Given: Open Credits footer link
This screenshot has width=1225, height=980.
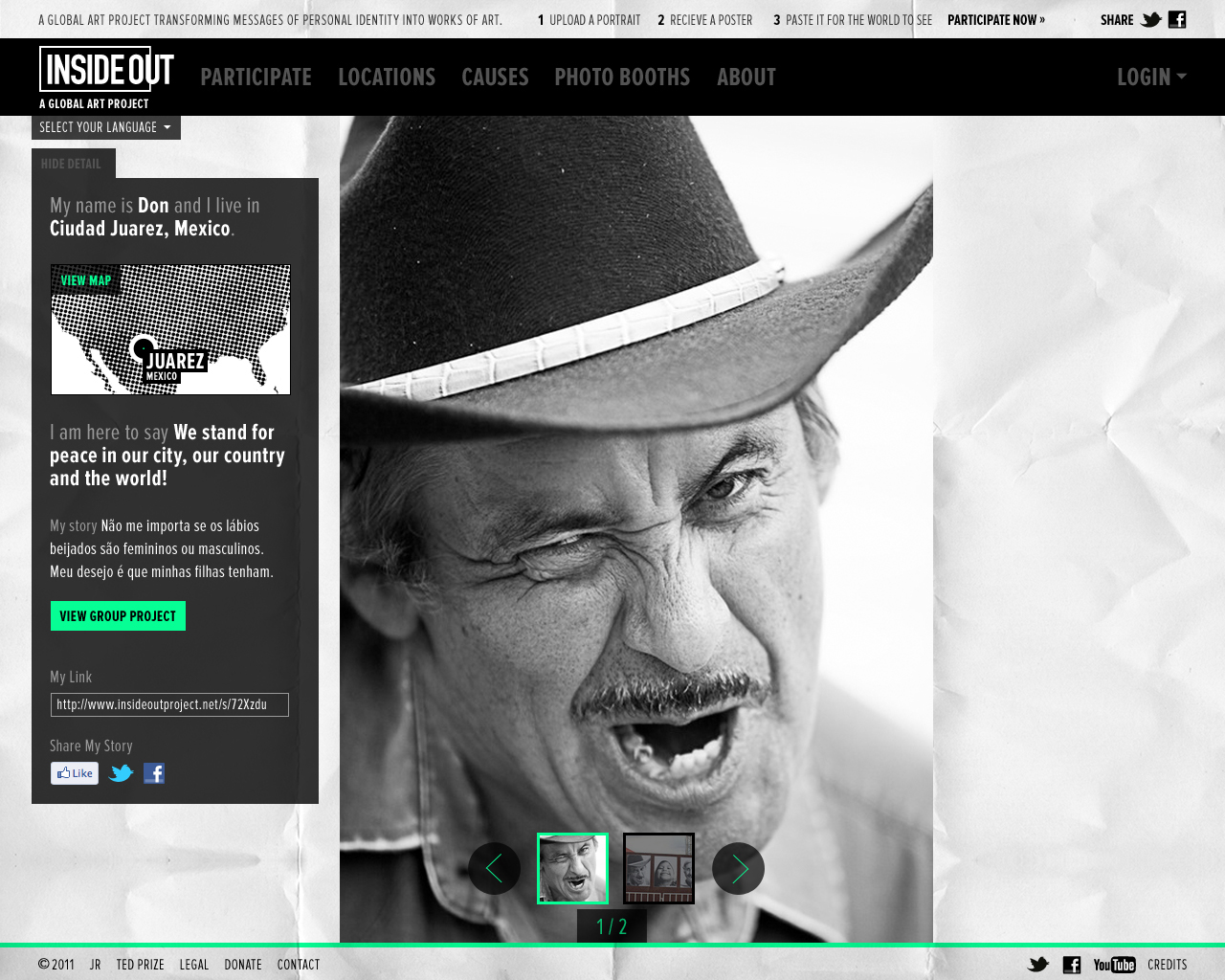Looking at the screenshot, I should tap(1168, 965).
